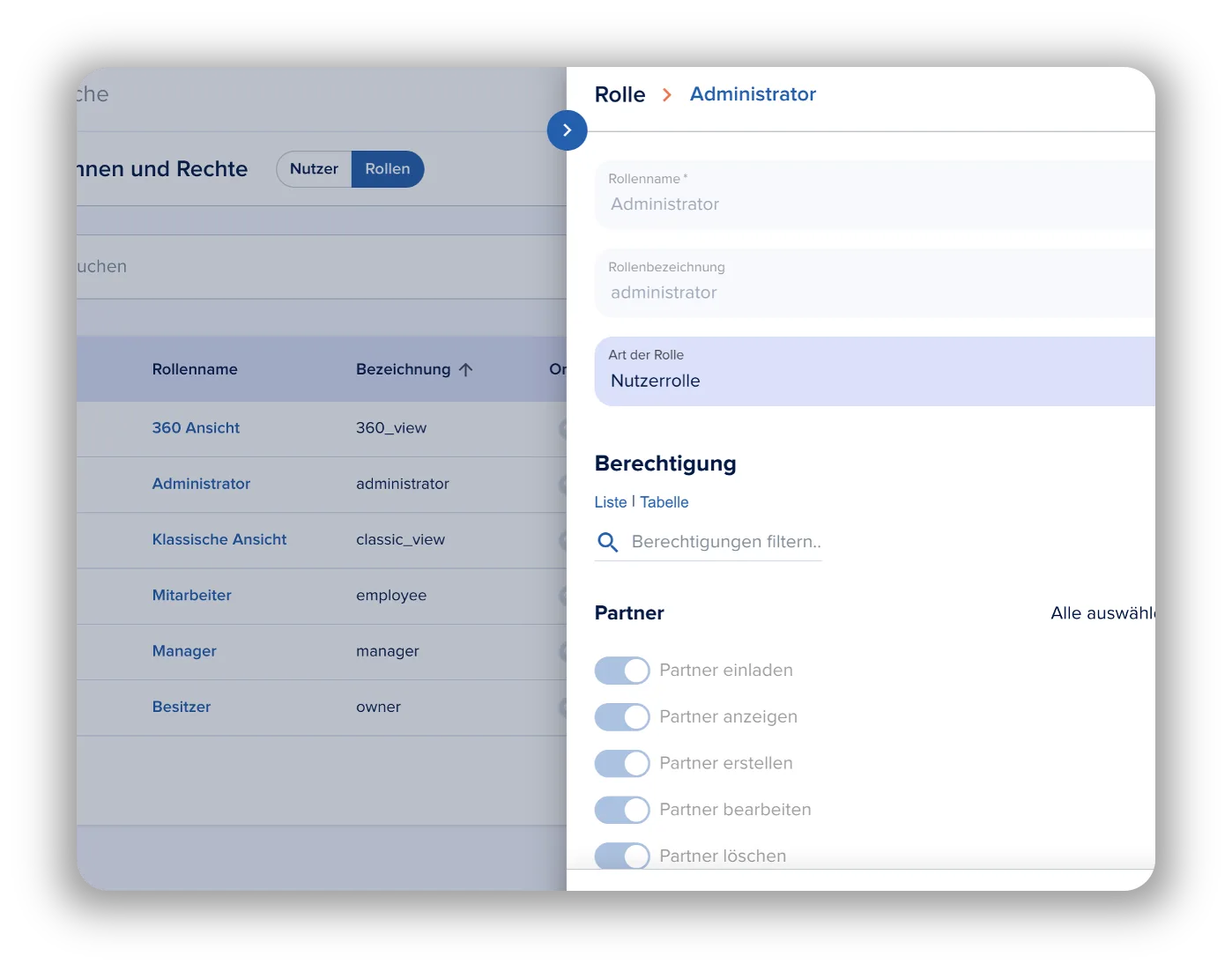1232x971 pixels.
Task: Click Alle auswählen for Partner permissions
Action: coord(1102,613)
